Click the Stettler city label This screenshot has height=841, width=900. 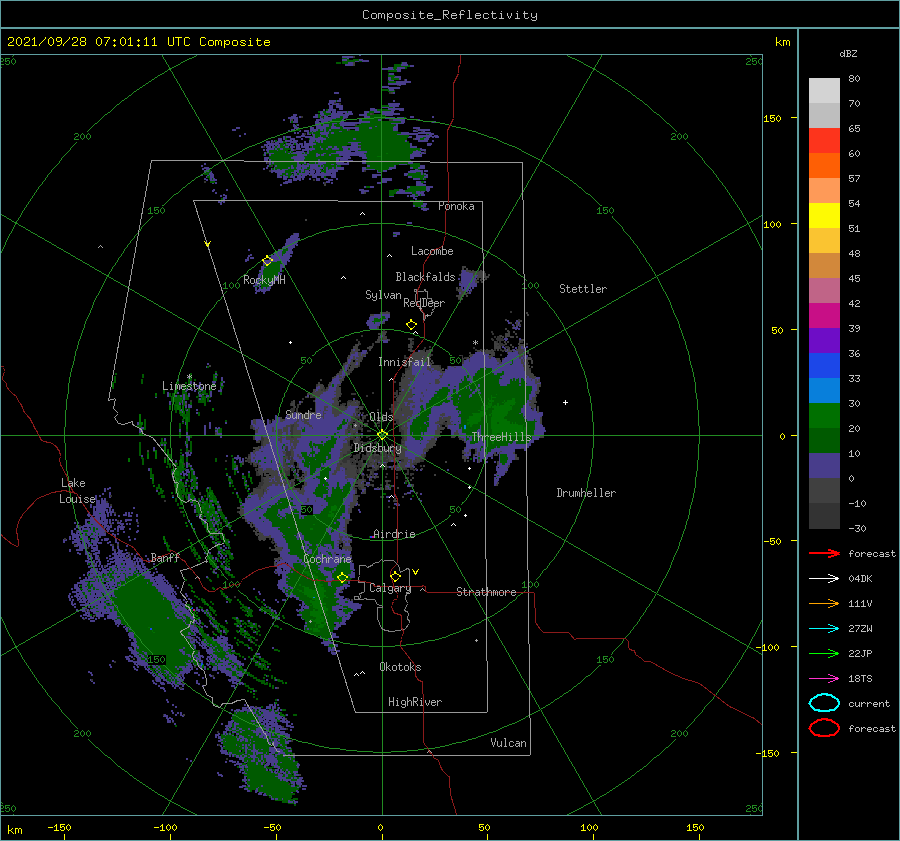tap(583, 289)
